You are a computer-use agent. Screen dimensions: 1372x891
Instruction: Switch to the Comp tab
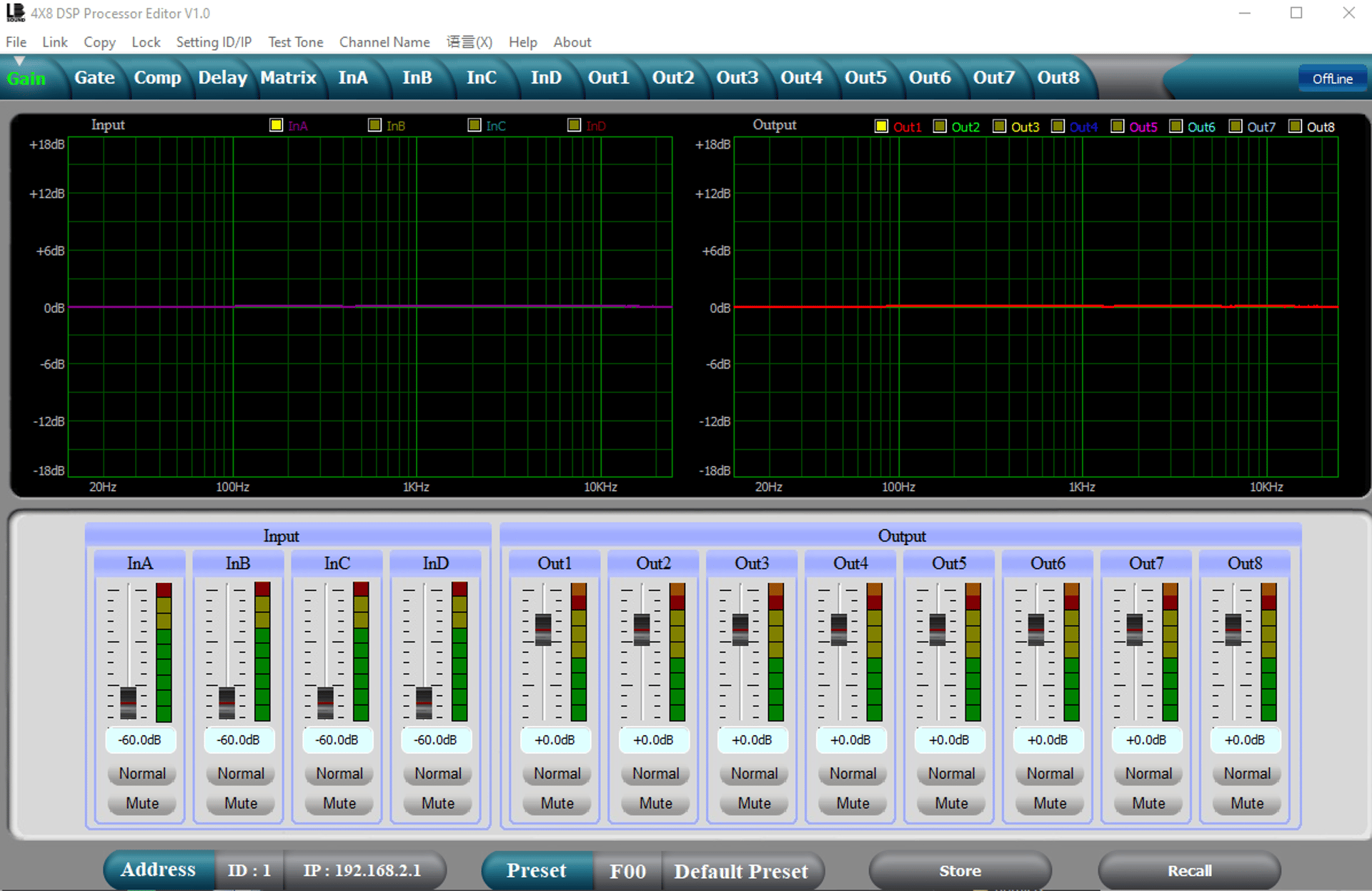point(157,77)
